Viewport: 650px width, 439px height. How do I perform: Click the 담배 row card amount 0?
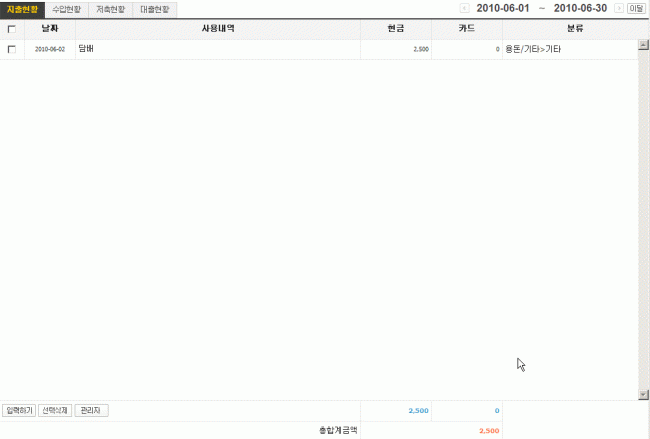click(x=497, y=49)
